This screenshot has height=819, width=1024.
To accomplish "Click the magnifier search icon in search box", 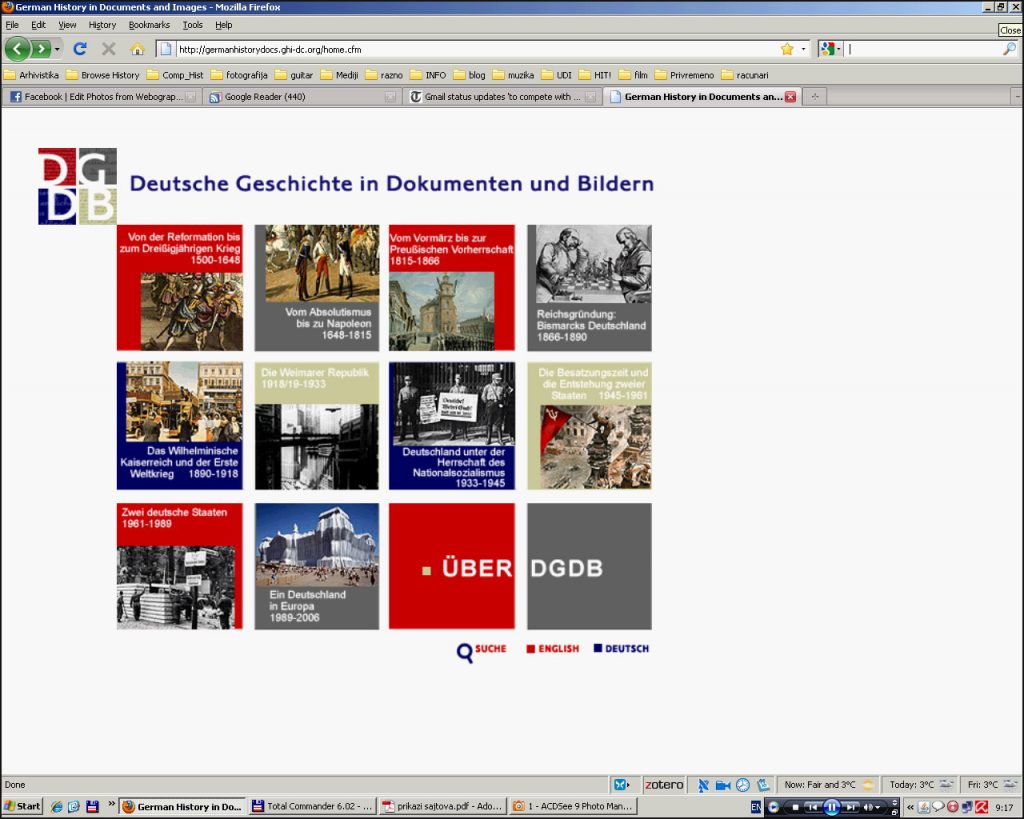I will [1009, 48].
